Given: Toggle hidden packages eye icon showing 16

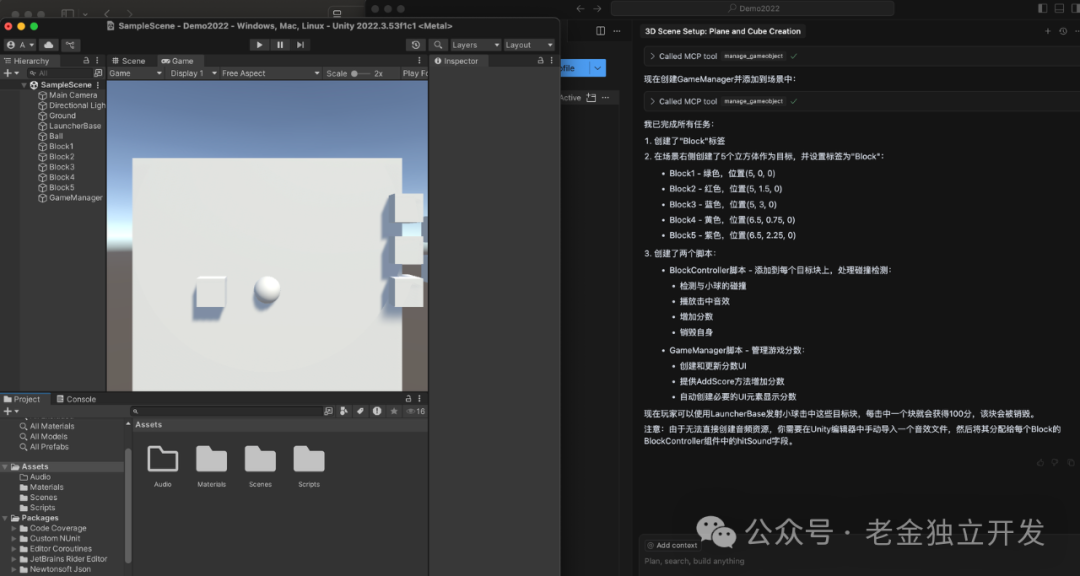Looking at the screenshot, I should tap(415, 411).
